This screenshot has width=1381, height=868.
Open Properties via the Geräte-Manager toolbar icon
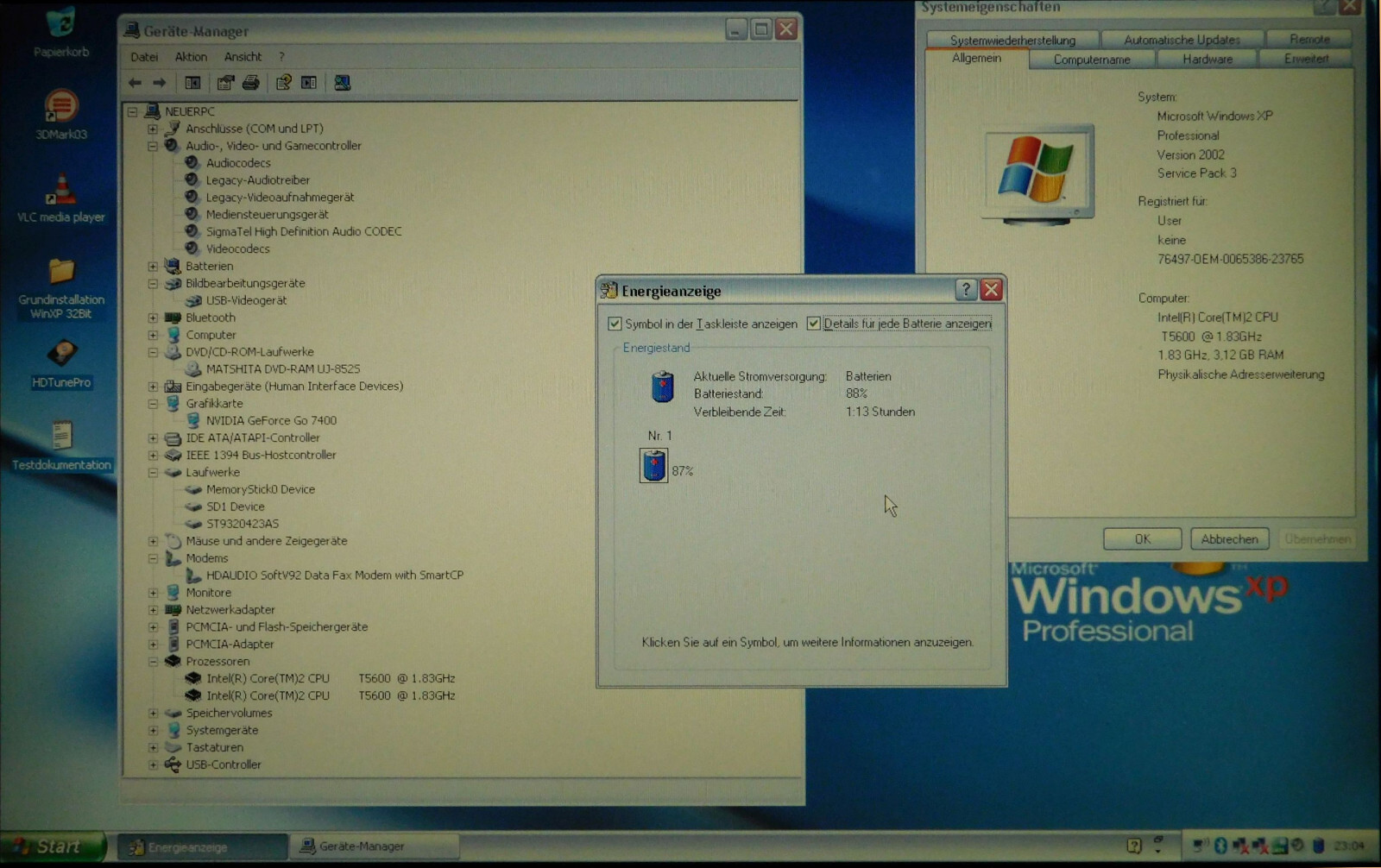225,83
